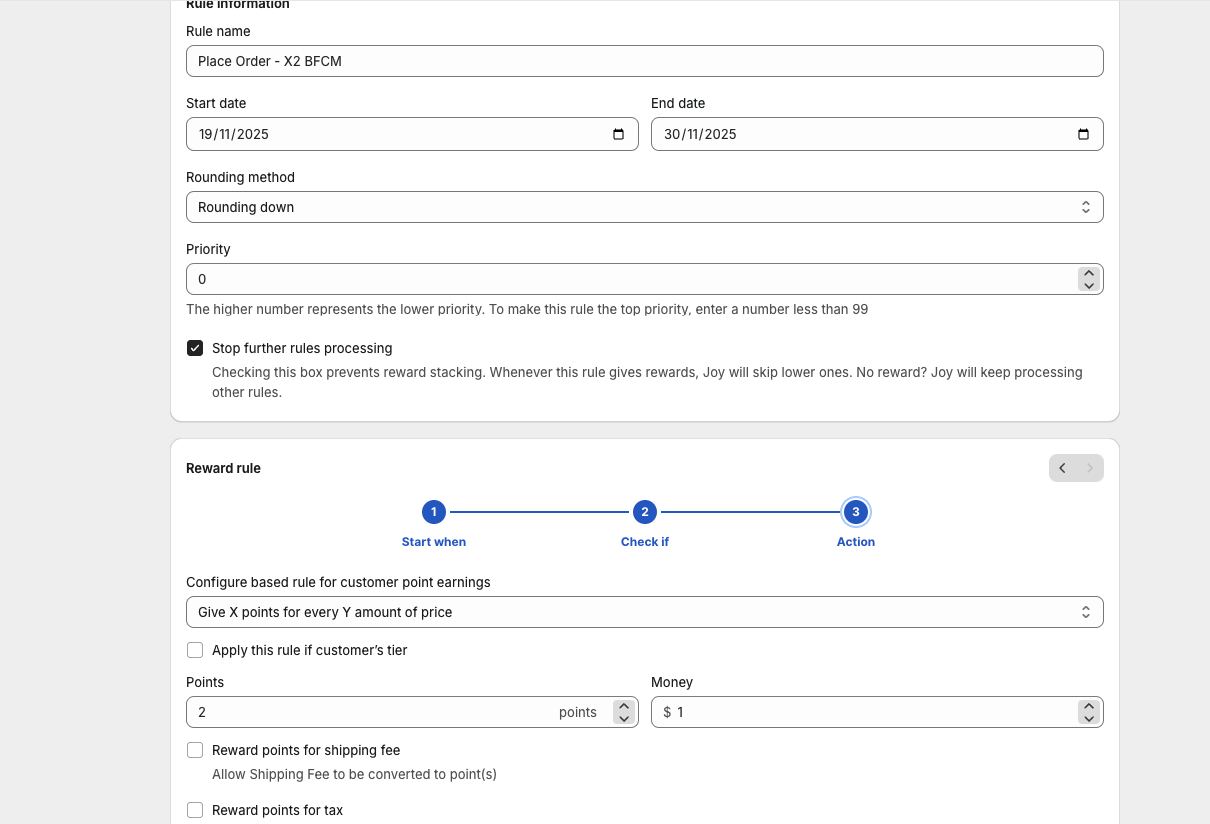
Task: Click the previous step arrow in Reward rule
Action: (x=1063, y=468)
